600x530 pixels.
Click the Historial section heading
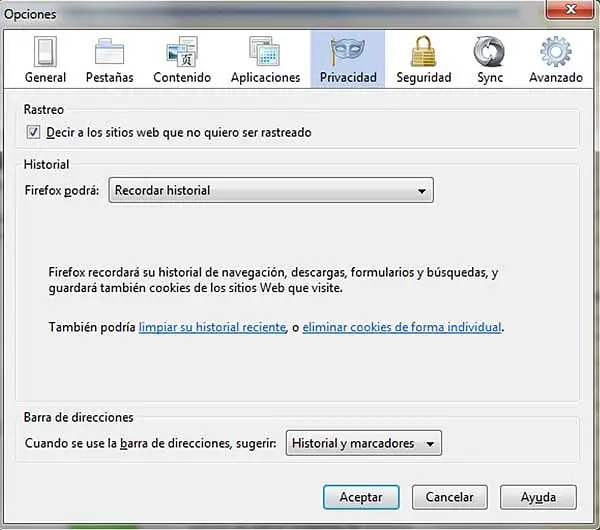coord(46,165)
